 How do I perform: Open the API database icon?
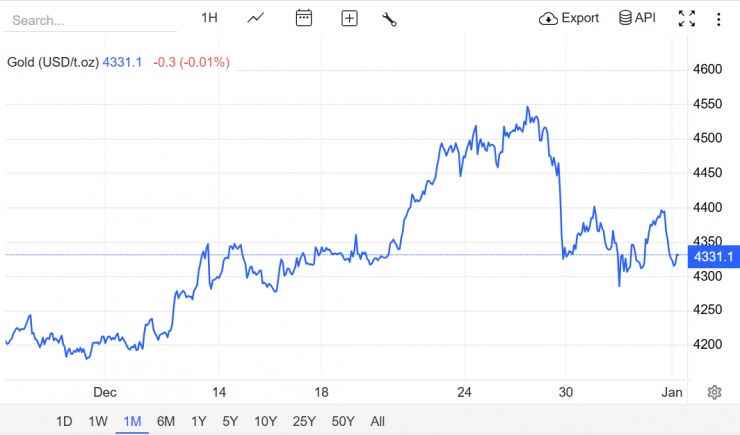point(637,18)
